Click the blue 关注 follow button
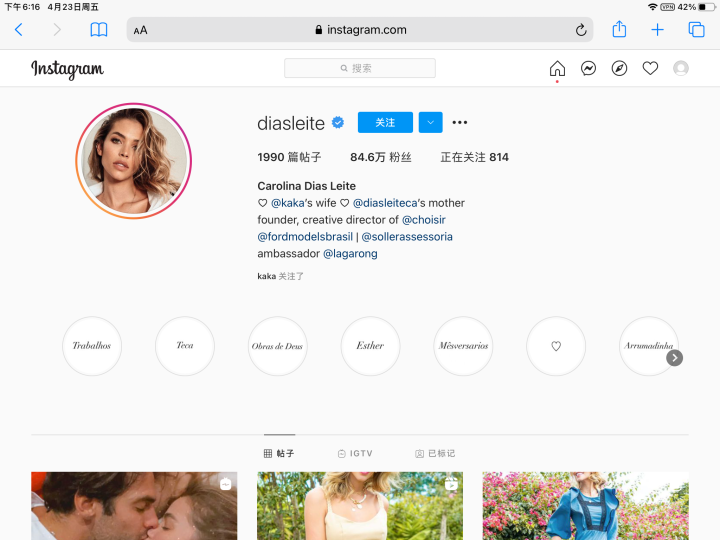 (385, 123)
